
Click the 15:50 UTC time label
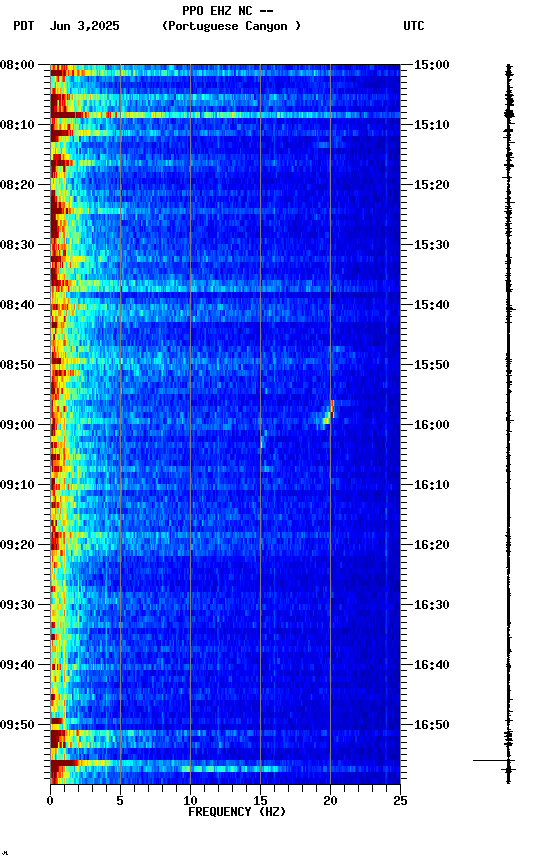point(432,365)
